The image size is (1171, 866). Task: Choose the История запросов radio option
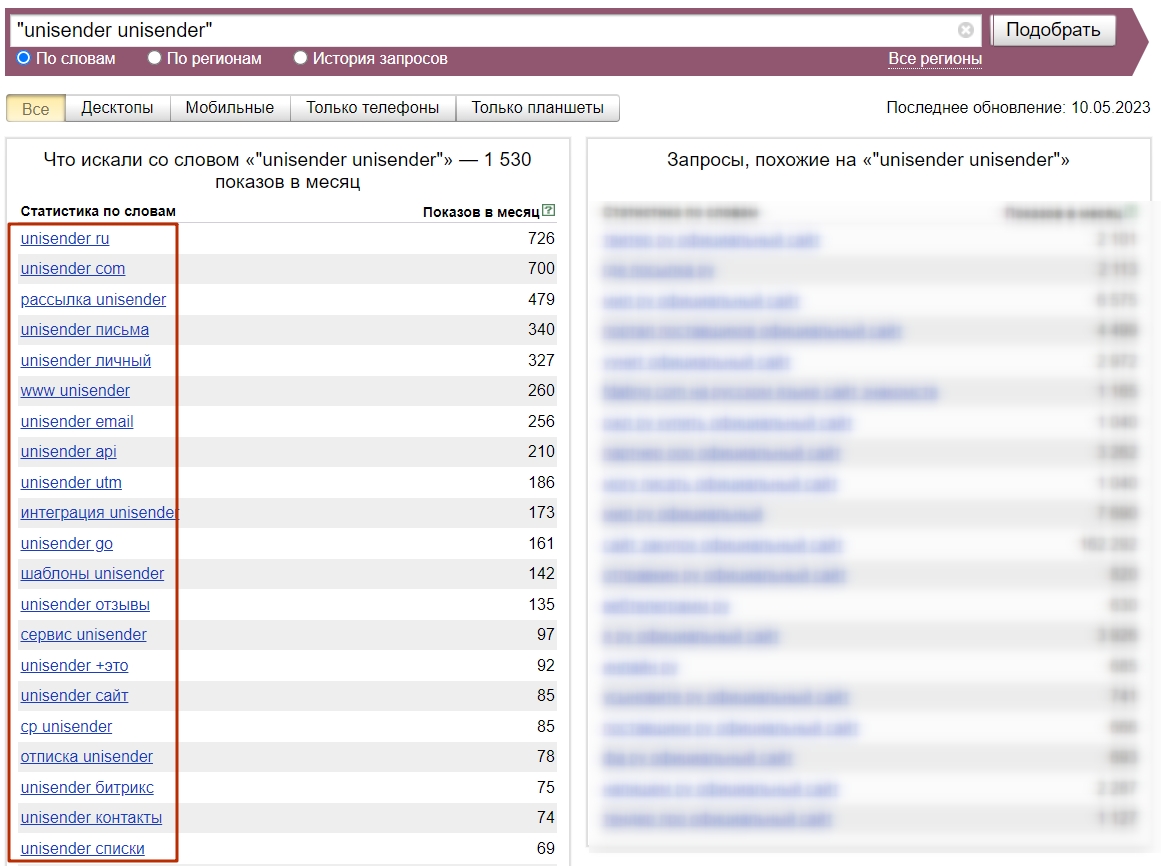tap(300, 58)
